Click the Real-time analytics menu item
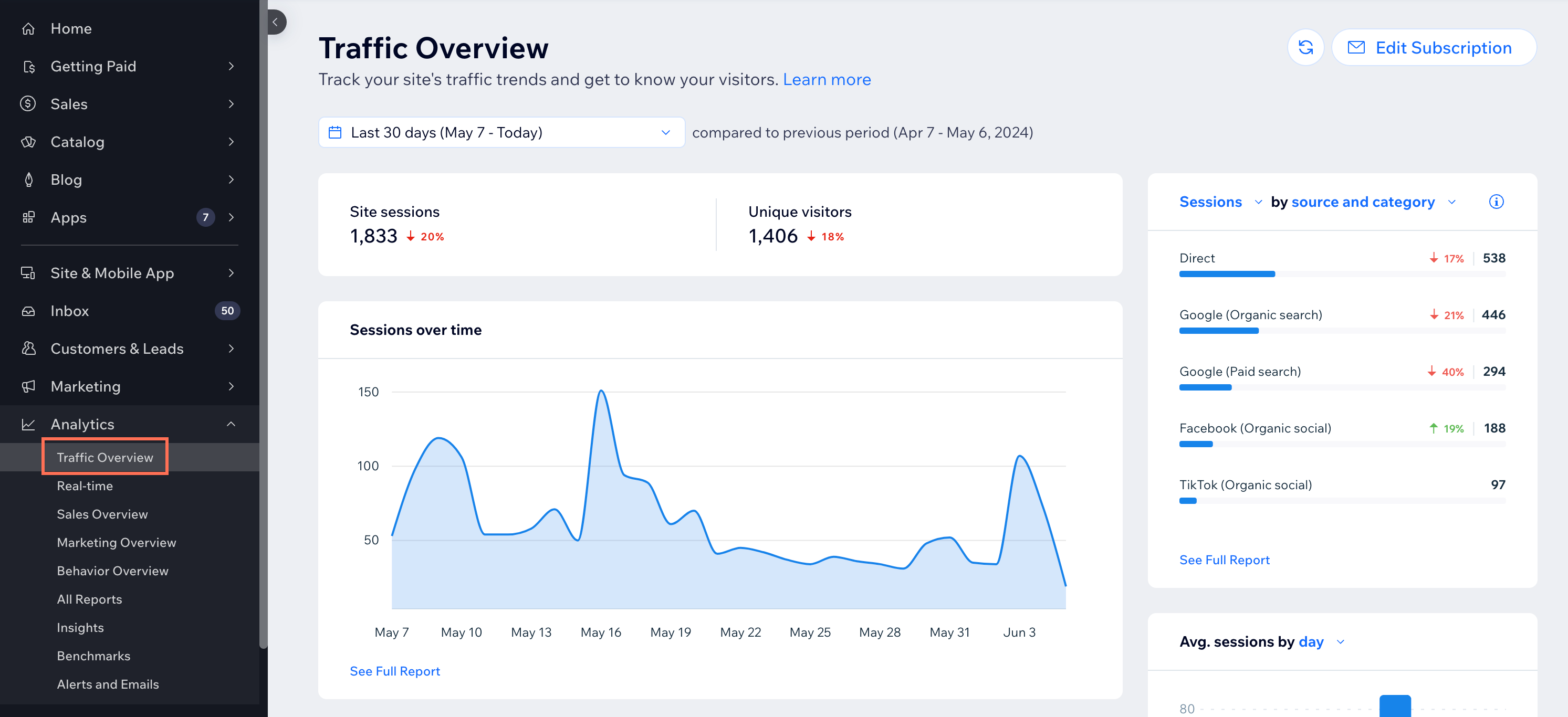This screenshot has width=1568, height=717. 84,485
